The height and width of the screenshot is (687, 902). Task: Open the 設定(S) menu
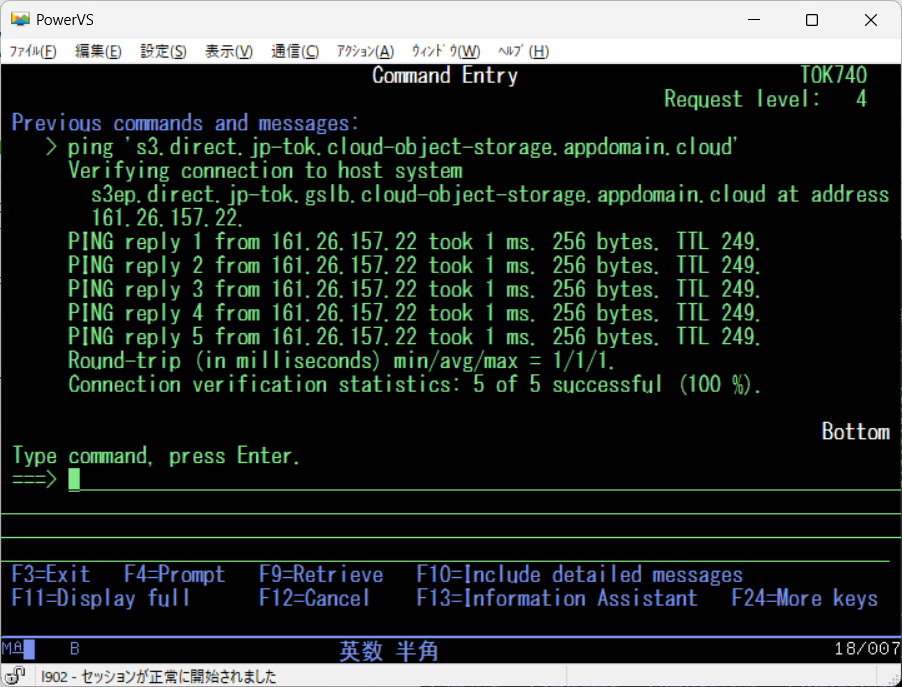tap(163, 51)
